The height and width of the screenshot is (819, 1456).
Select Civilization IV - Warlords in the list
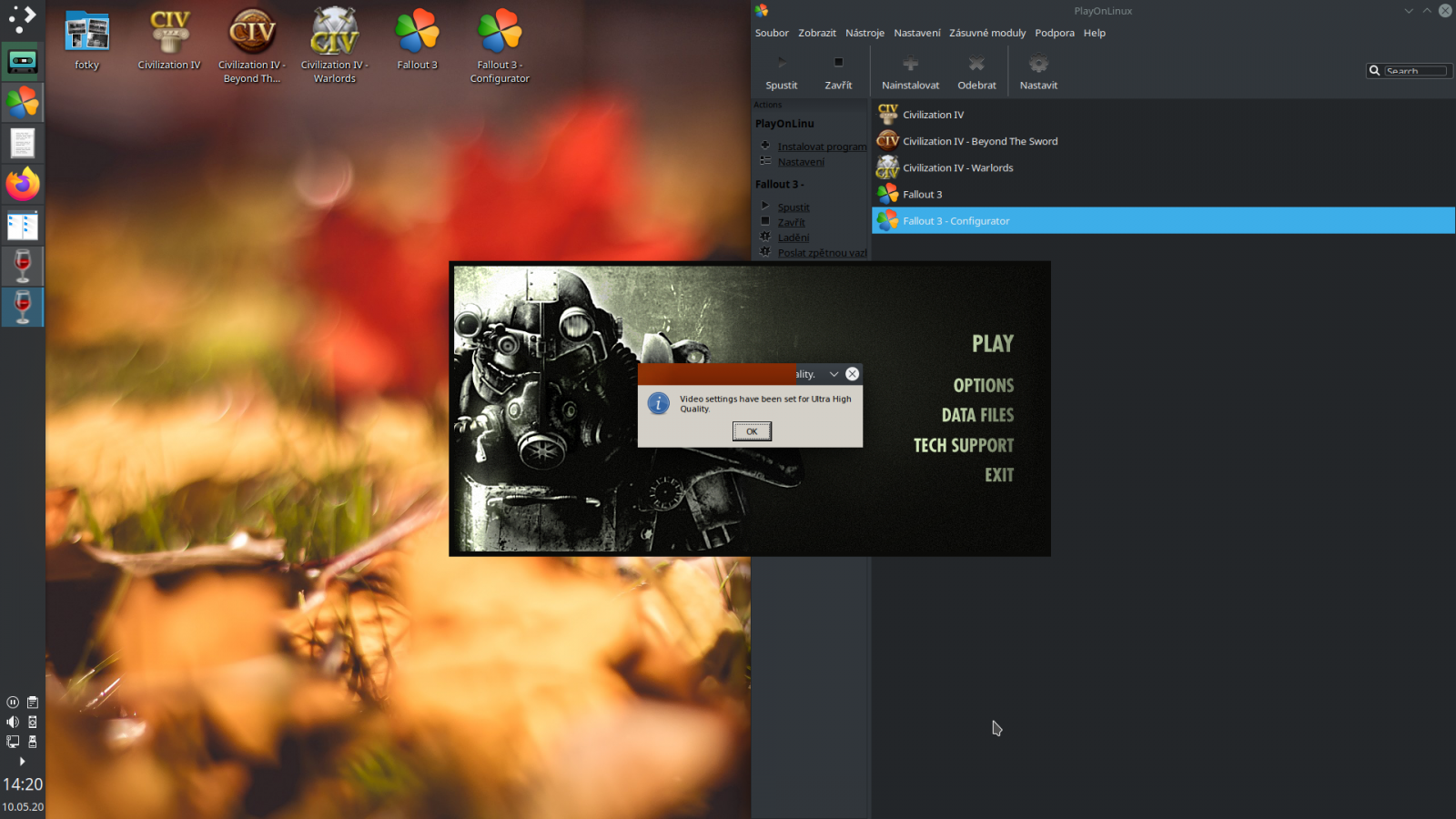[x=958, y=167]
